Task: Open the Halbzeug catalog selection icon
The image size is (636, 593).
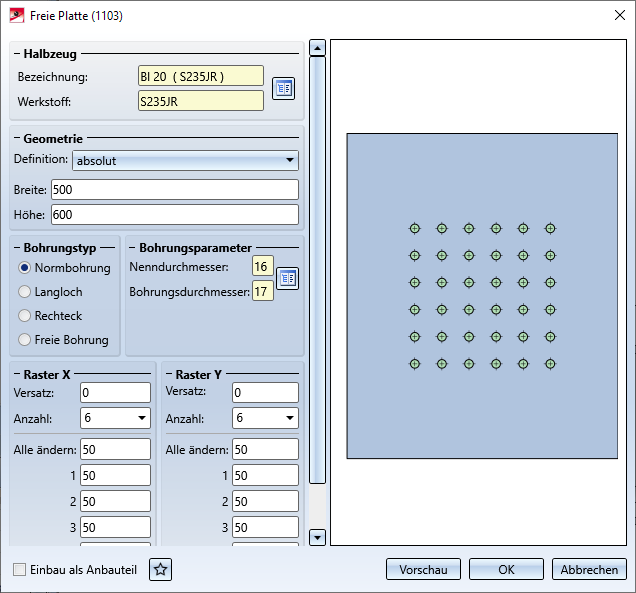Action: [283, 88]
